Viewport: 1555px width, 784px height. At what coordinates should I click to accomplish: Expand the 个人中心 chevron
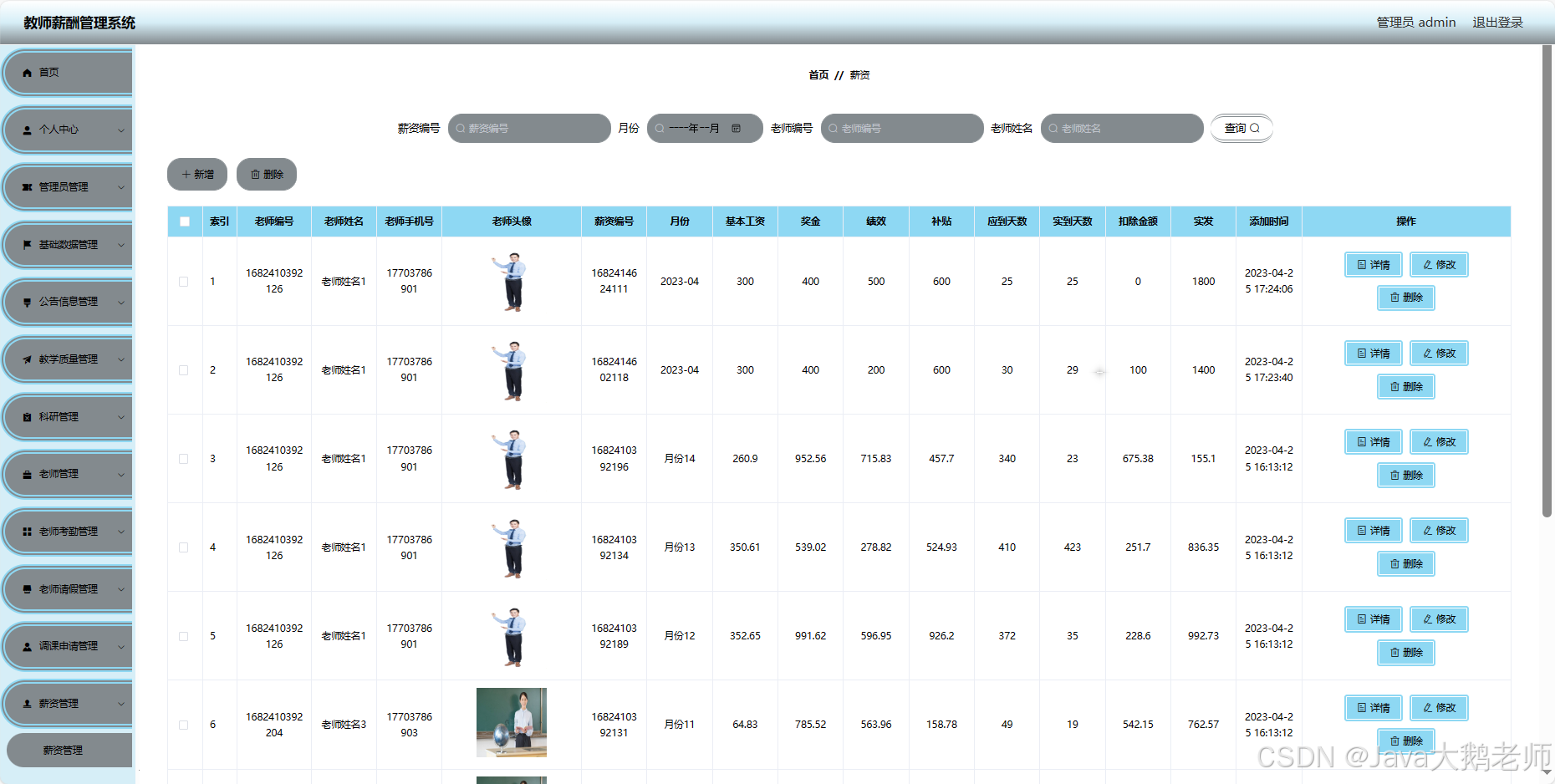click(x=121, y=130)
